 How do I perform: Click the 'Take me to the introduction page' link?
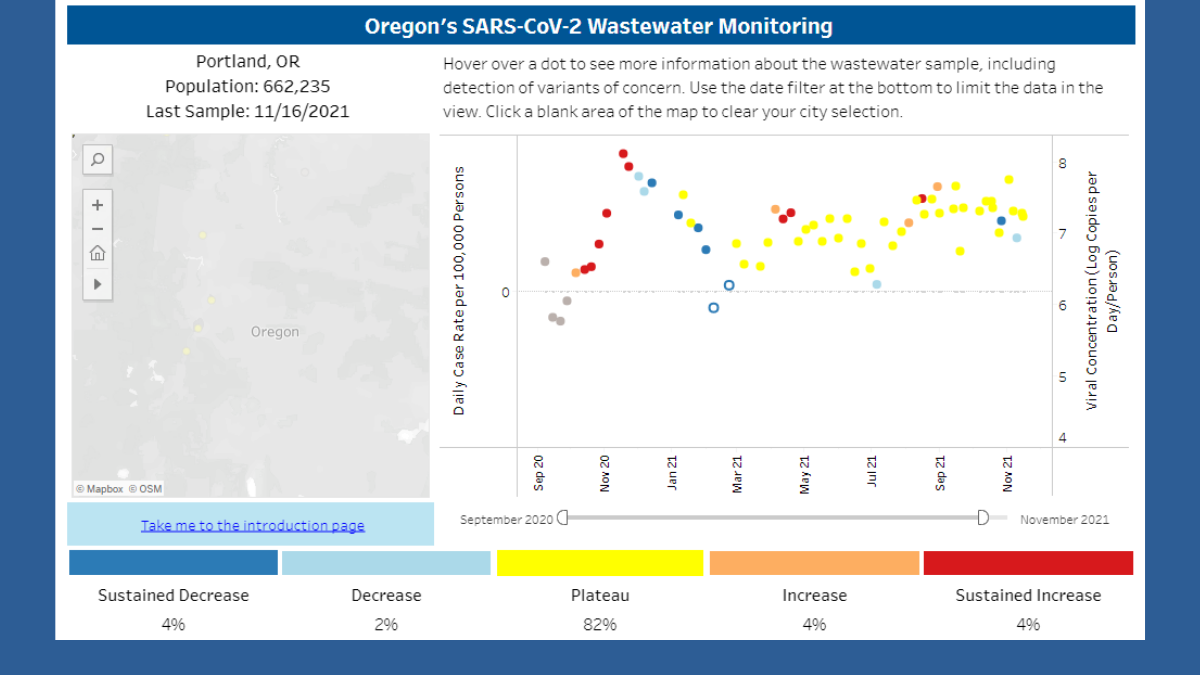tap(252, 525)
